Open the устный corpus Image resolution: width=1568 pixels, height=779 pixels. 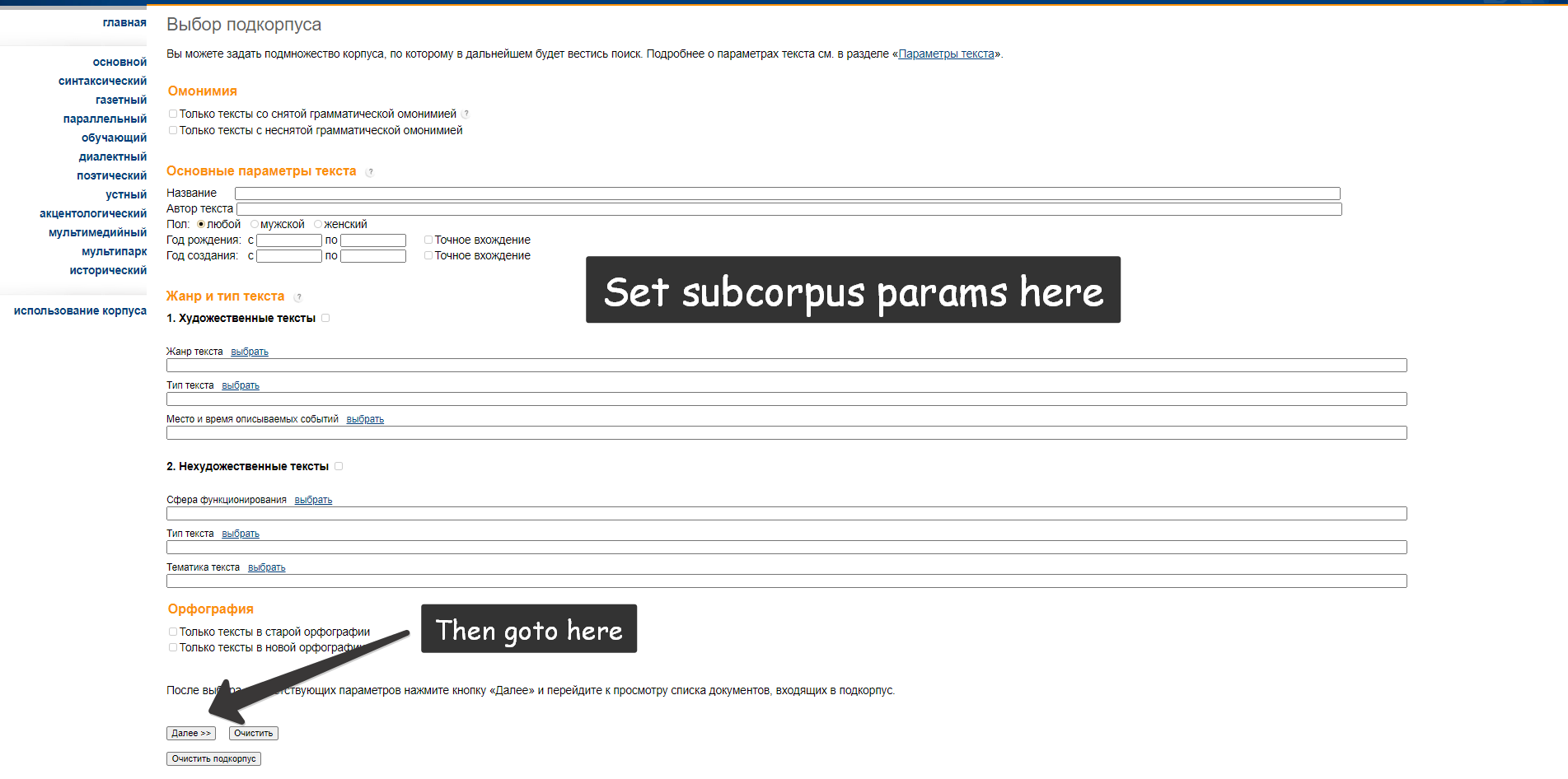pyautogui.click(x=126, y=194)
